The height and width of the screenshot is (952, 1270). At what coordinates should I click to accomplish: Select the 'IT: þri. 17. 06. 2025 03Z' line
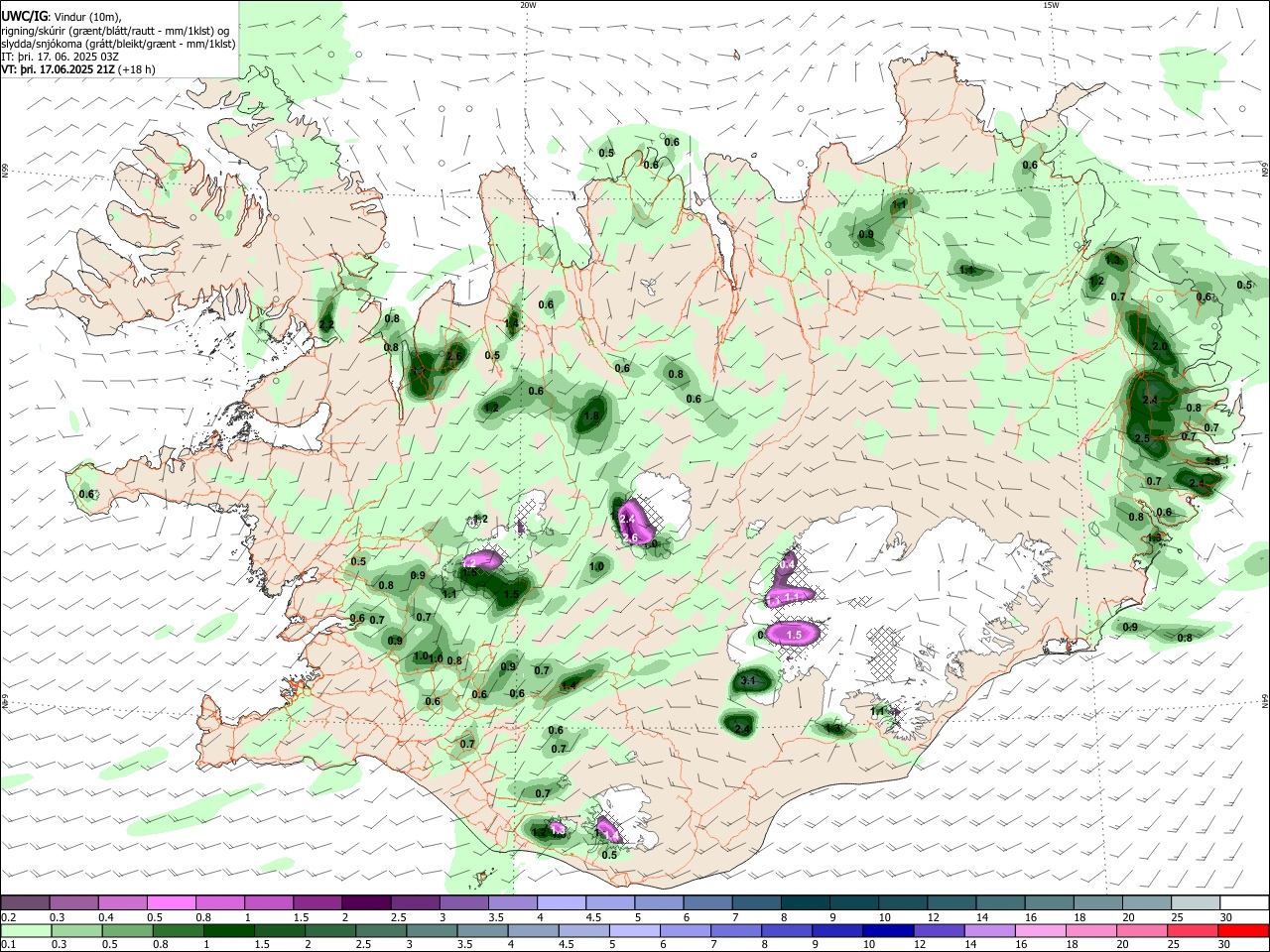[x=58, y=56]
